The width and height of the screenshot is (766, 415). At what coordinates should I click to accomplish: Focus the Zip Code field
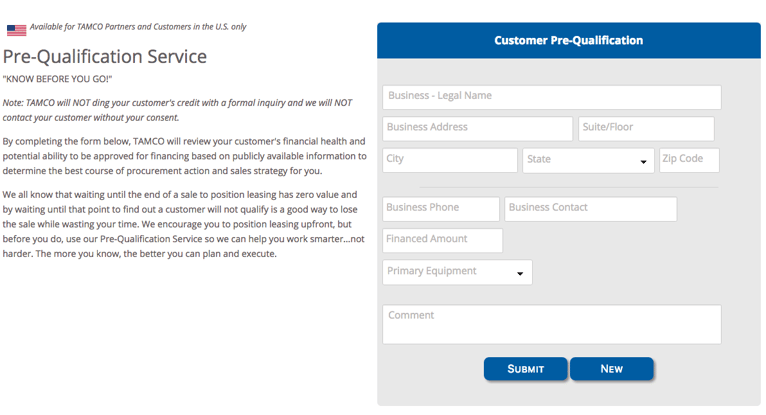(689, 160)
